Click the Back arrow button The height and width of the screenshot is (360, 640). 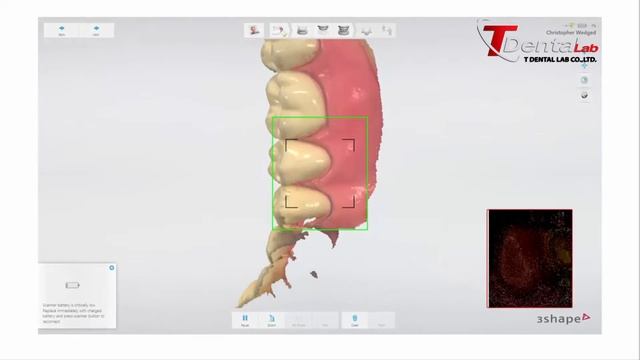point(62,30)
